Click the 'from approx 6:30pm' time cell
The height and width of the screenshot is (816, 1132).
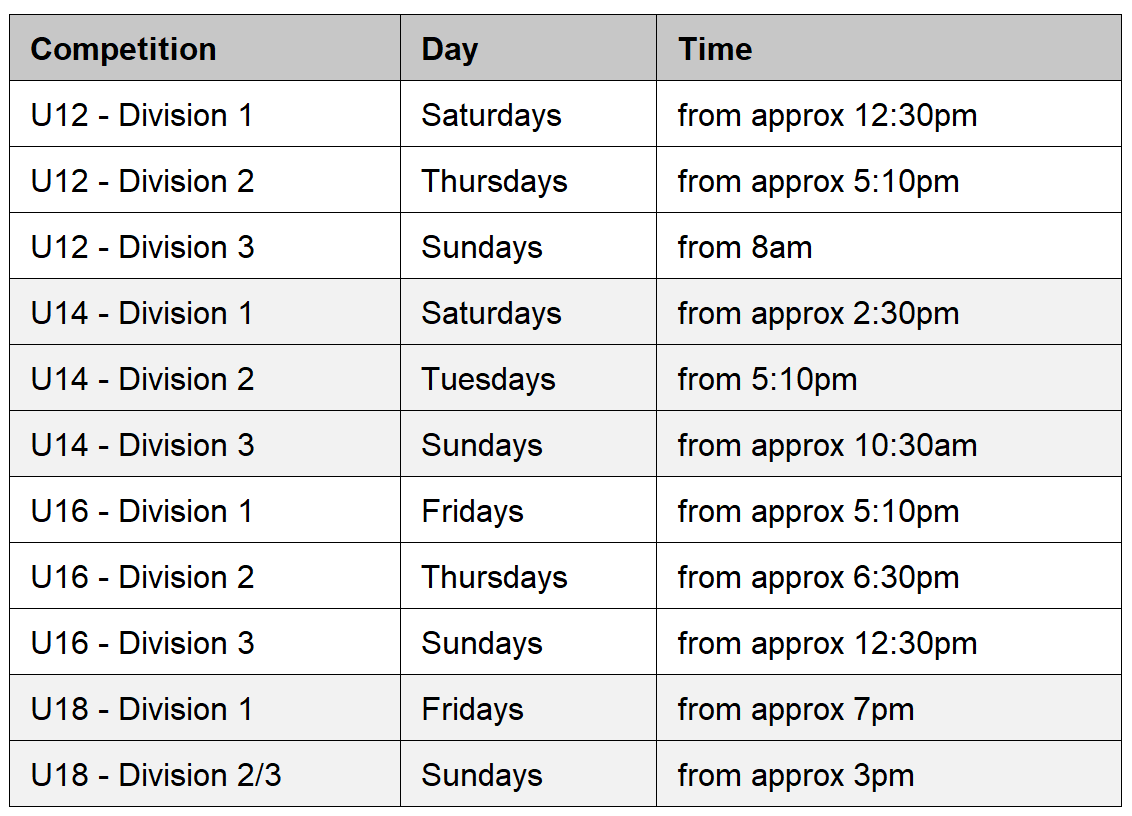[889, 576]
